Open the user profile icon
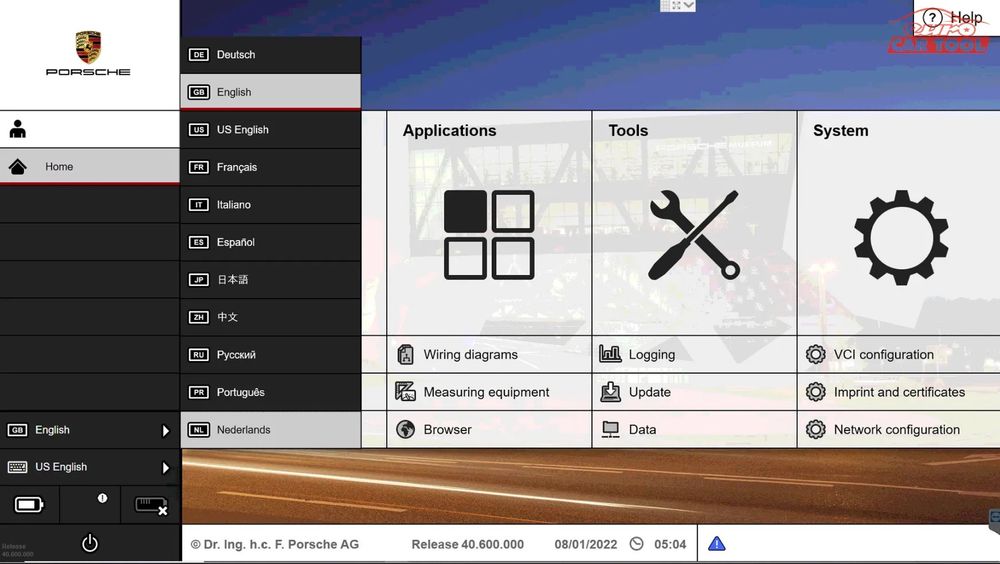Screen dimensions: 1000x564 pos(18,129)
